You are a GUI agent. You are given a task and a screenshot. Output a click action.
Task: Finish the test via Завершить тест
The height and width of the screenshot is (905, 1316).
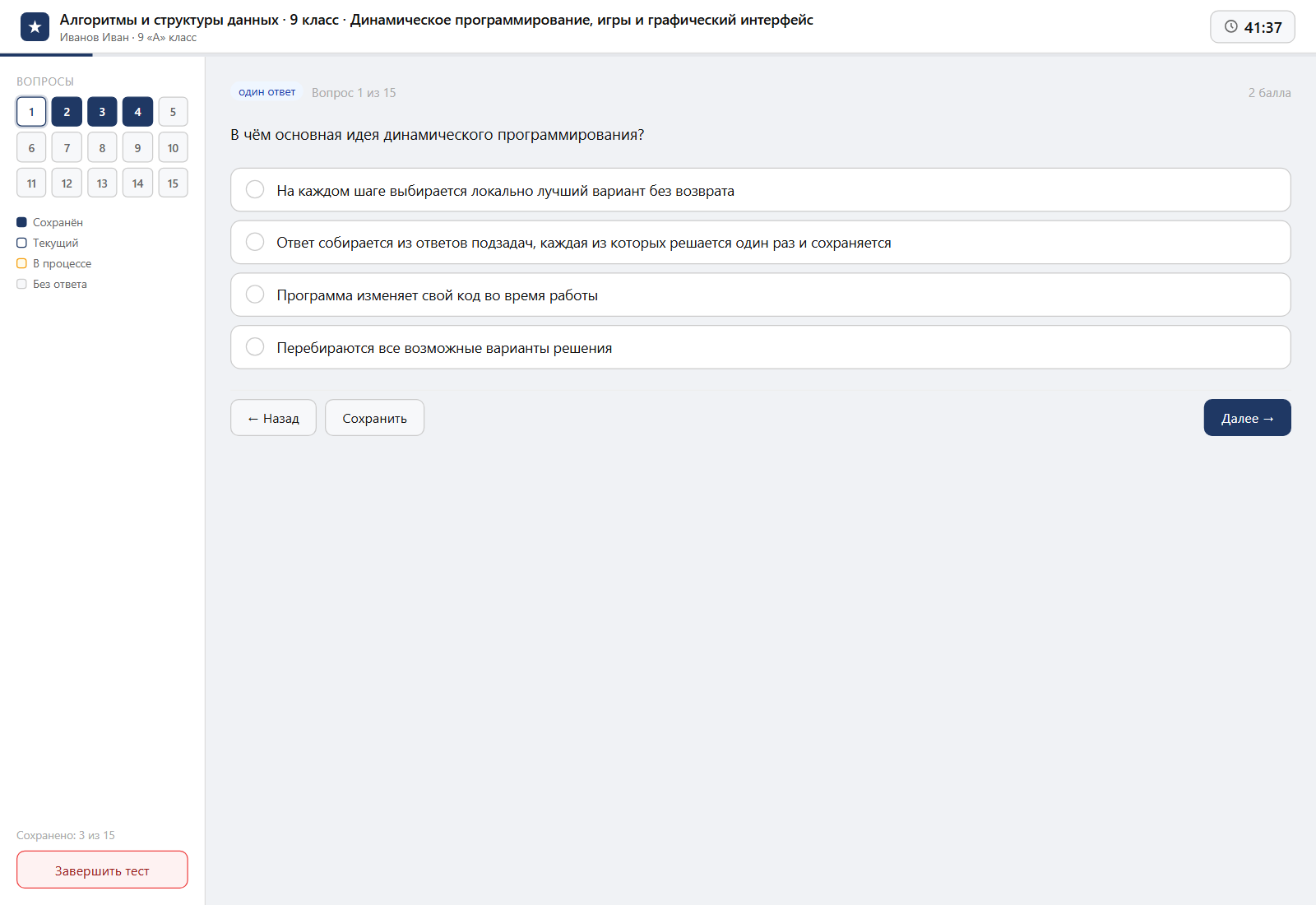coord(102,870)
